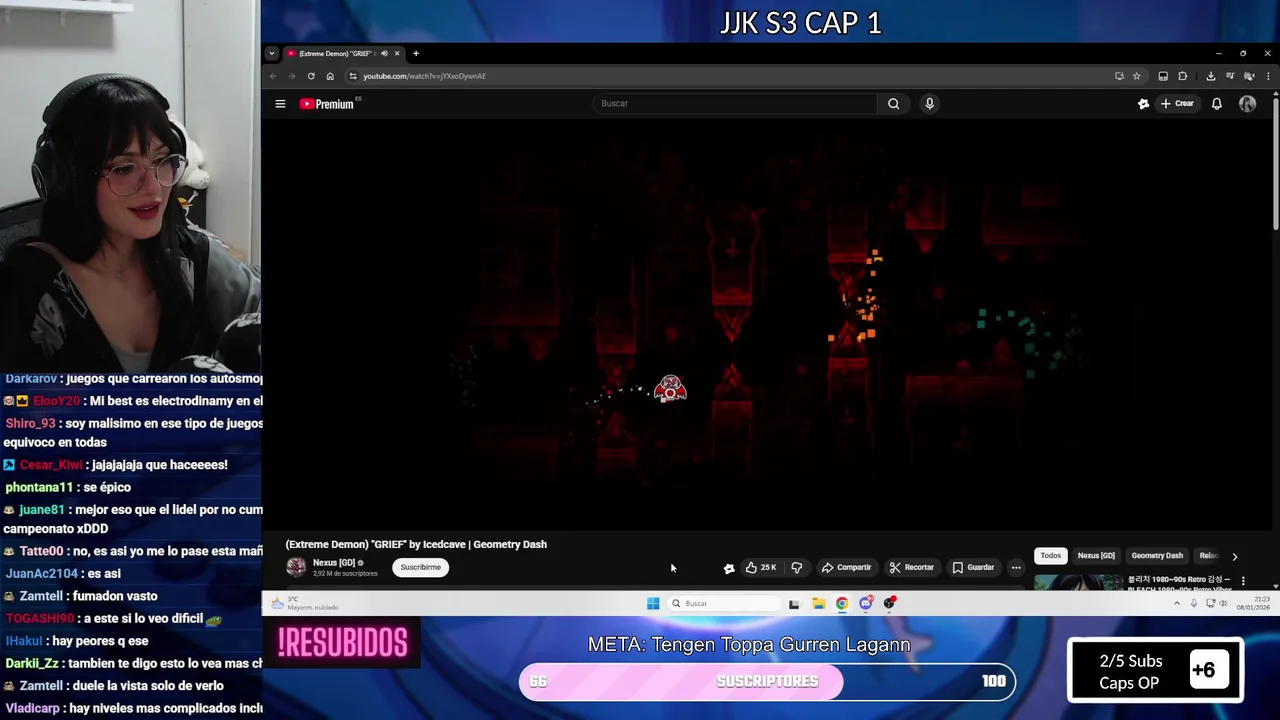This screenshot has width=1280, height=720.
Task: Click the Geometry Dash video player
Action: click(x=767, y=322)
